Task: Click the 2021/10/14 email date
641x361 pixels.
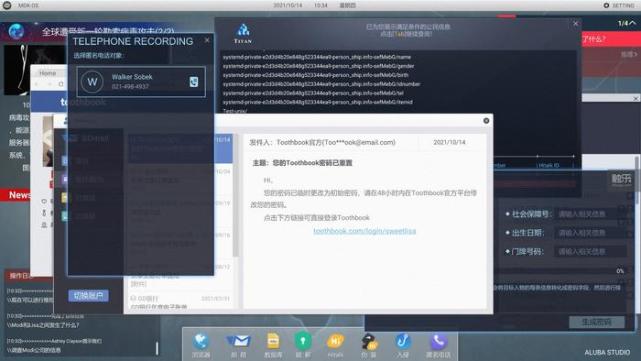Action: coord(449,142)
